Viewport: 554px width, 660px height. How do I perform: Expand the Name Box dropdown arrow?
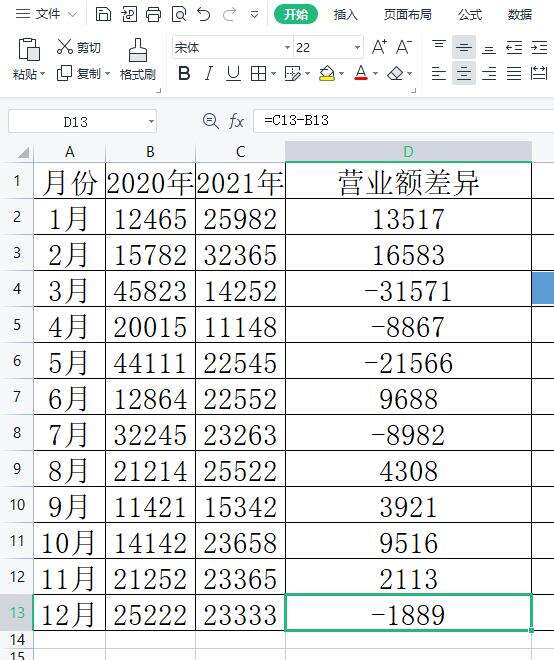[x=151, y=122]
